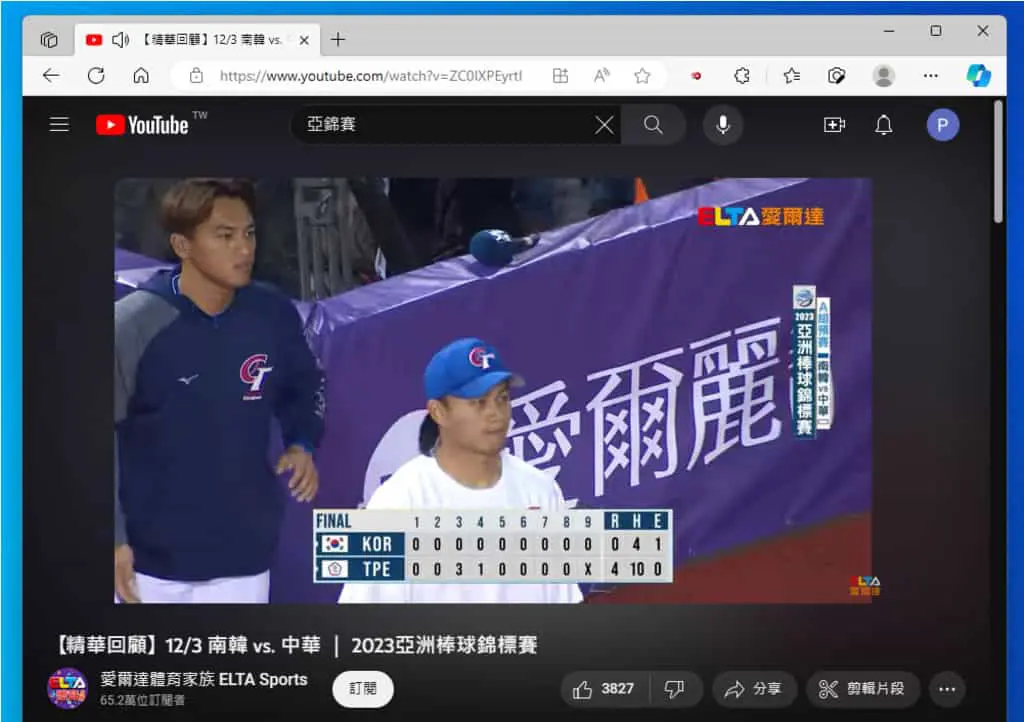Click the video player showing the scoreboard
This screenshot has height=722, width=1024.
pyautogui.click(x=493, y=390)
